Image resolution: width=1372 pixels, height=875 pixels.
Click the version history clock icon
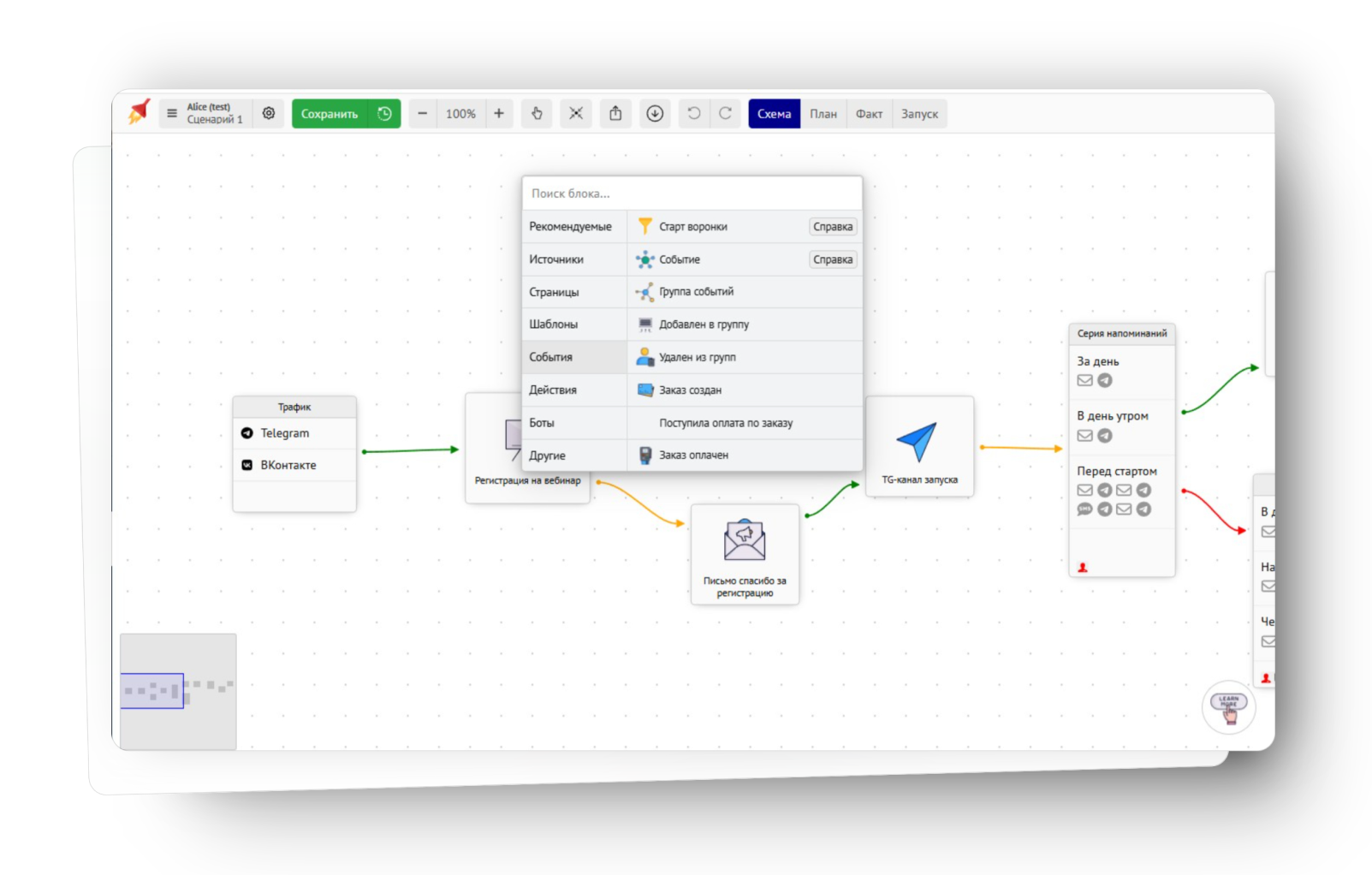pyautogui.click(x=384, y=113)
